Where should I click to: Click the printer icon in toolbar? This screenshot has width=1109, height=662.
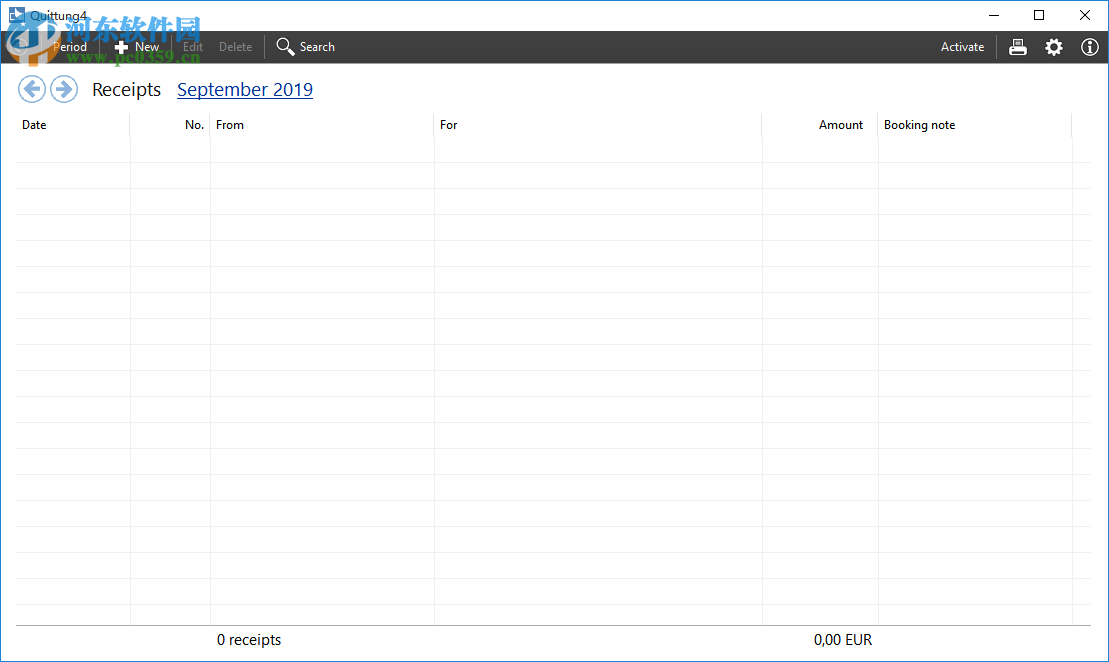pos(1018,47)
